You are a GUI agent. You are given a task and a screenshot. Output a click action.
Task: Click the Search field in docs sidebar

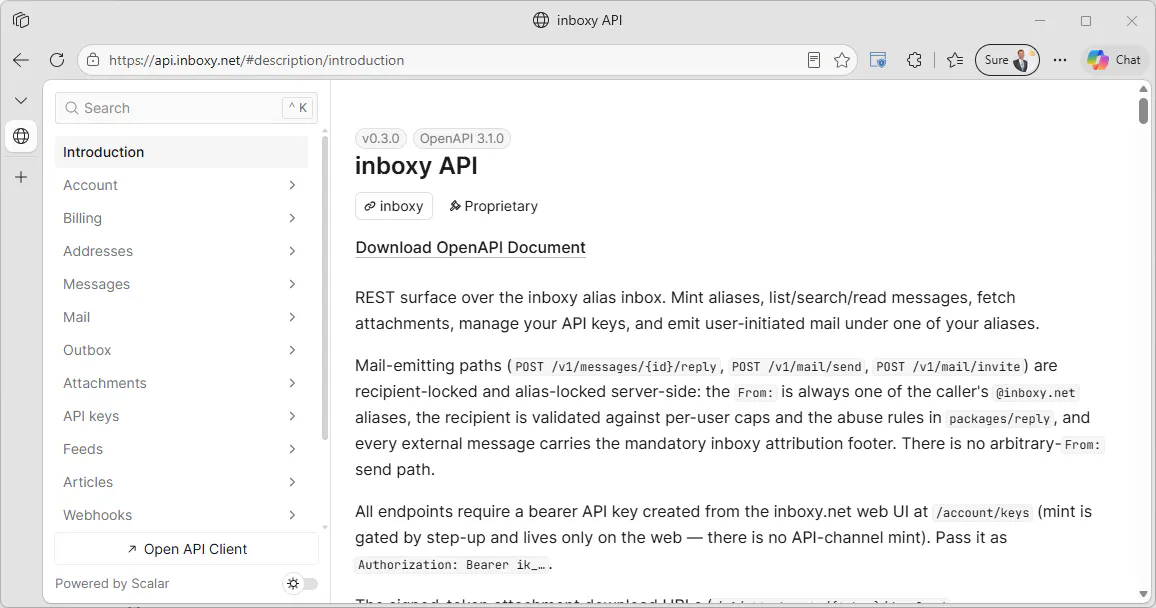point(186,108)
